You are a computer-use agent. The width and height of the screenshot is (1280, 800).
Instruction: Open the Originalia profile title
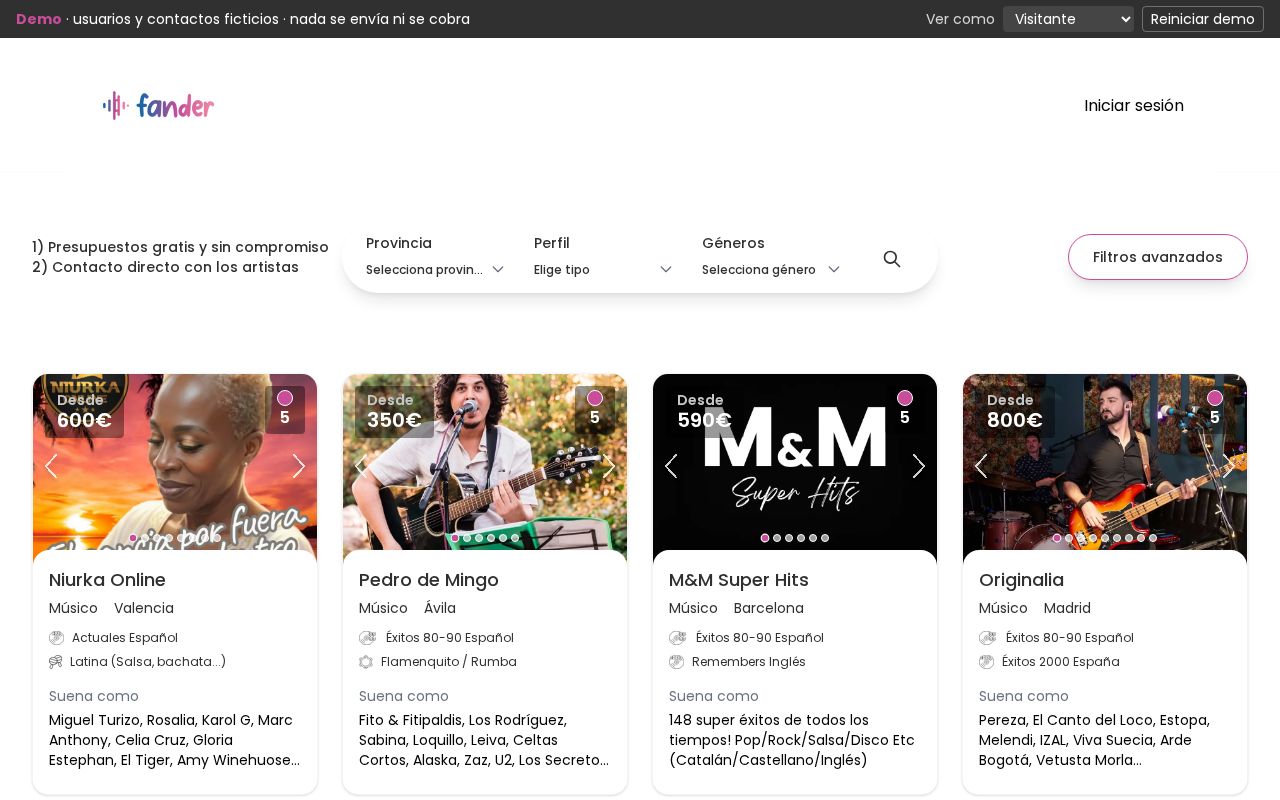coord(1021,580)
